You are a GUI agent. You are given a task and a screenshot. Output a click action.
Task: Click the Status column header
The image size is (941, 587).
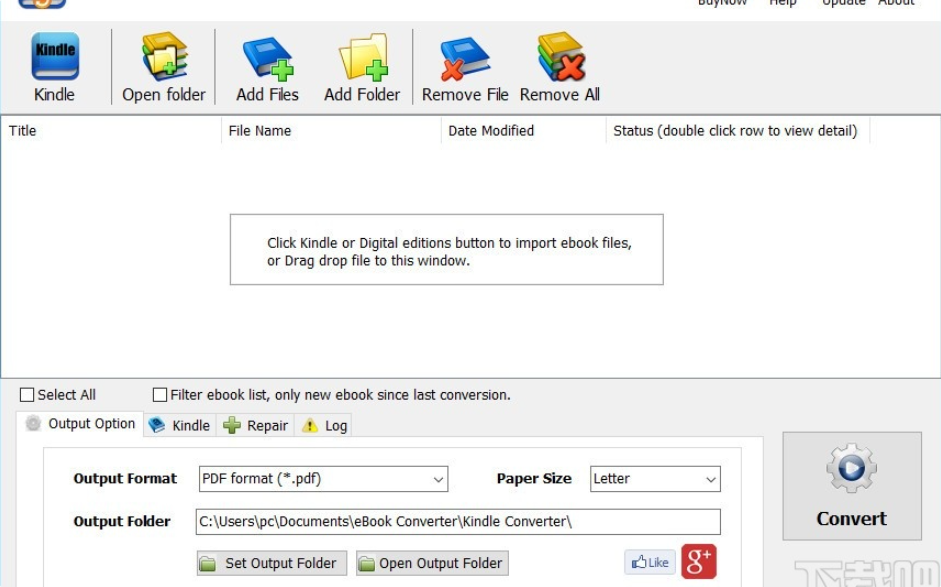click(738, 131)
